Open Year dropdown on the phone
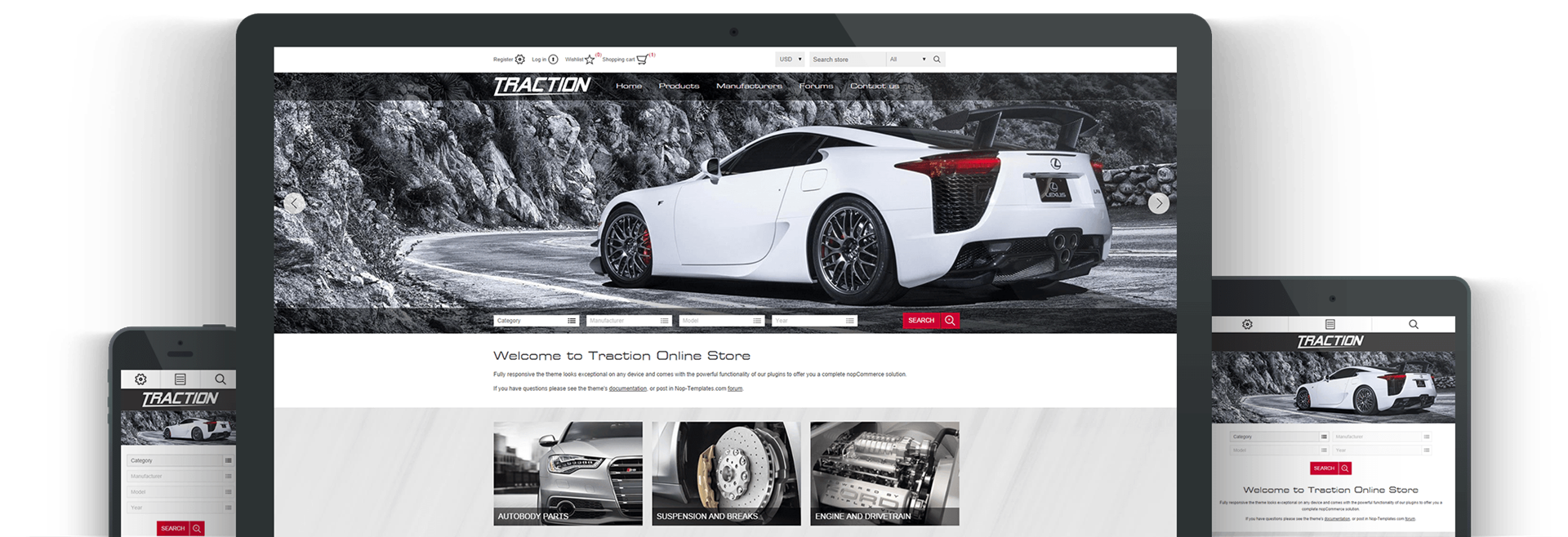The width and height of the screenshot is (1568, 537). pos(180,508)
